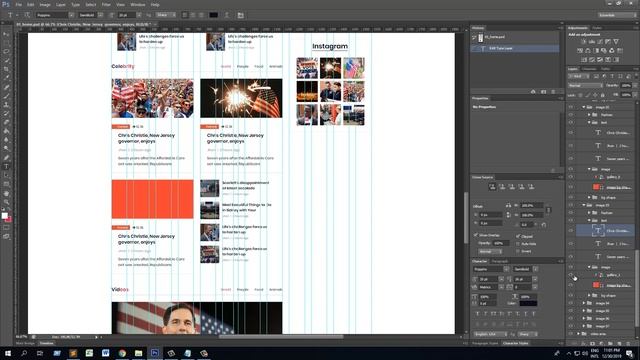Delete layer using Layers panel trash
The width and height of the screenshot is (640, 360).
tap(628, 343)
